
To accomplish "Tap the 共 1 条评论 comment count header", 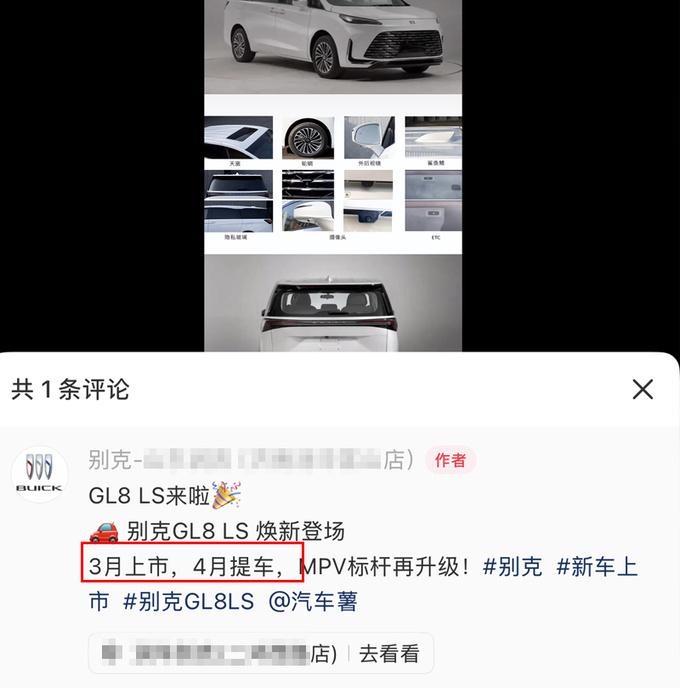I will click(x=70, y=389).
